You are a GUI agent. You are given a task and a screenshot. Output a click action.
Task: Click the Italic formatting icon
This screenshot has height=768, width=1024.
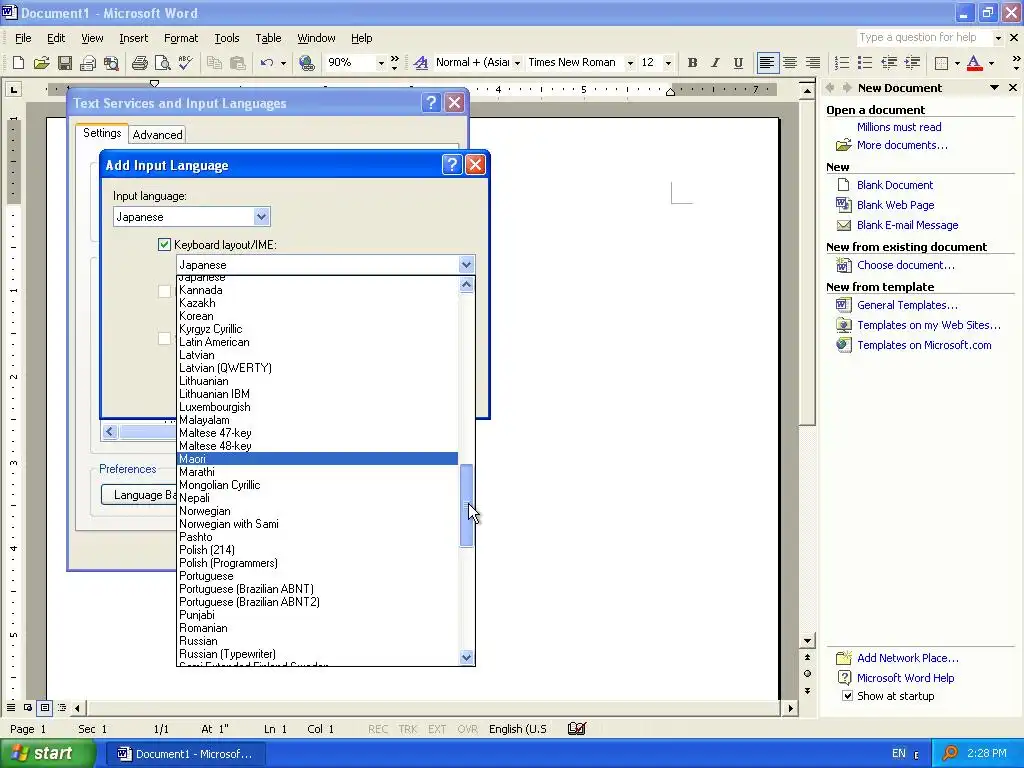715,63
